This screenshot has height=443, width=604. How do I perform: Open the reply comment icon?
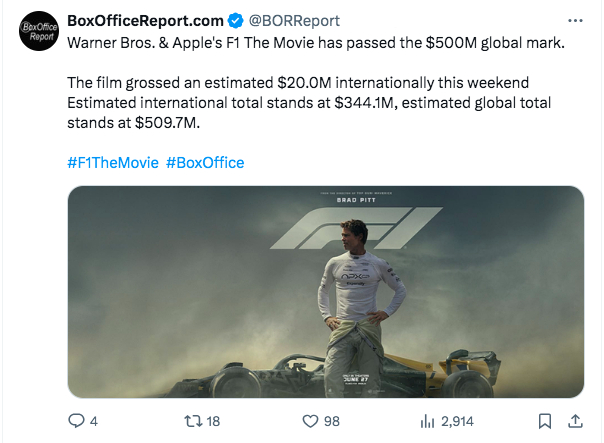point(76,421)
